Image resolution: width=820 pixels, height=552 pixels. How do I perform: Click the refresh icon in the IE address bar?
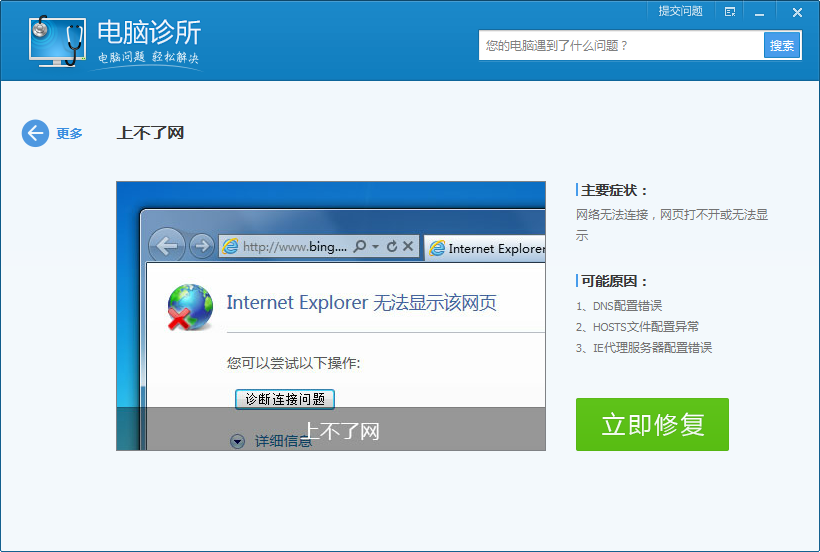click(x=392, y=246)
